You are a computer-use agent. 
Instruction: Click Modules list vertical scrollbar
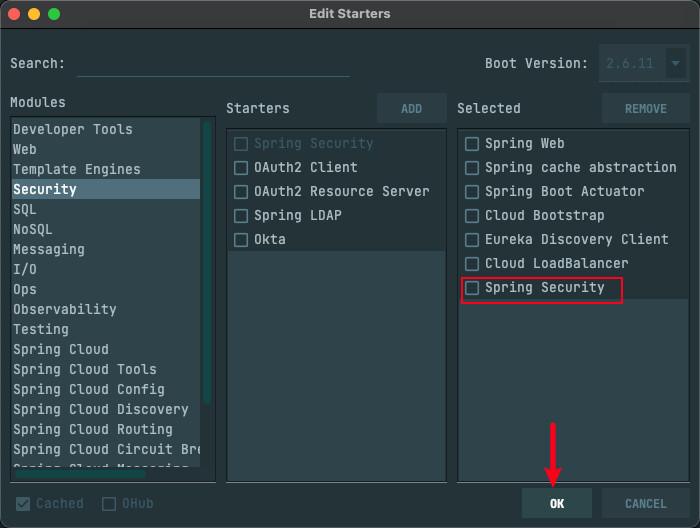click(207, 262)
